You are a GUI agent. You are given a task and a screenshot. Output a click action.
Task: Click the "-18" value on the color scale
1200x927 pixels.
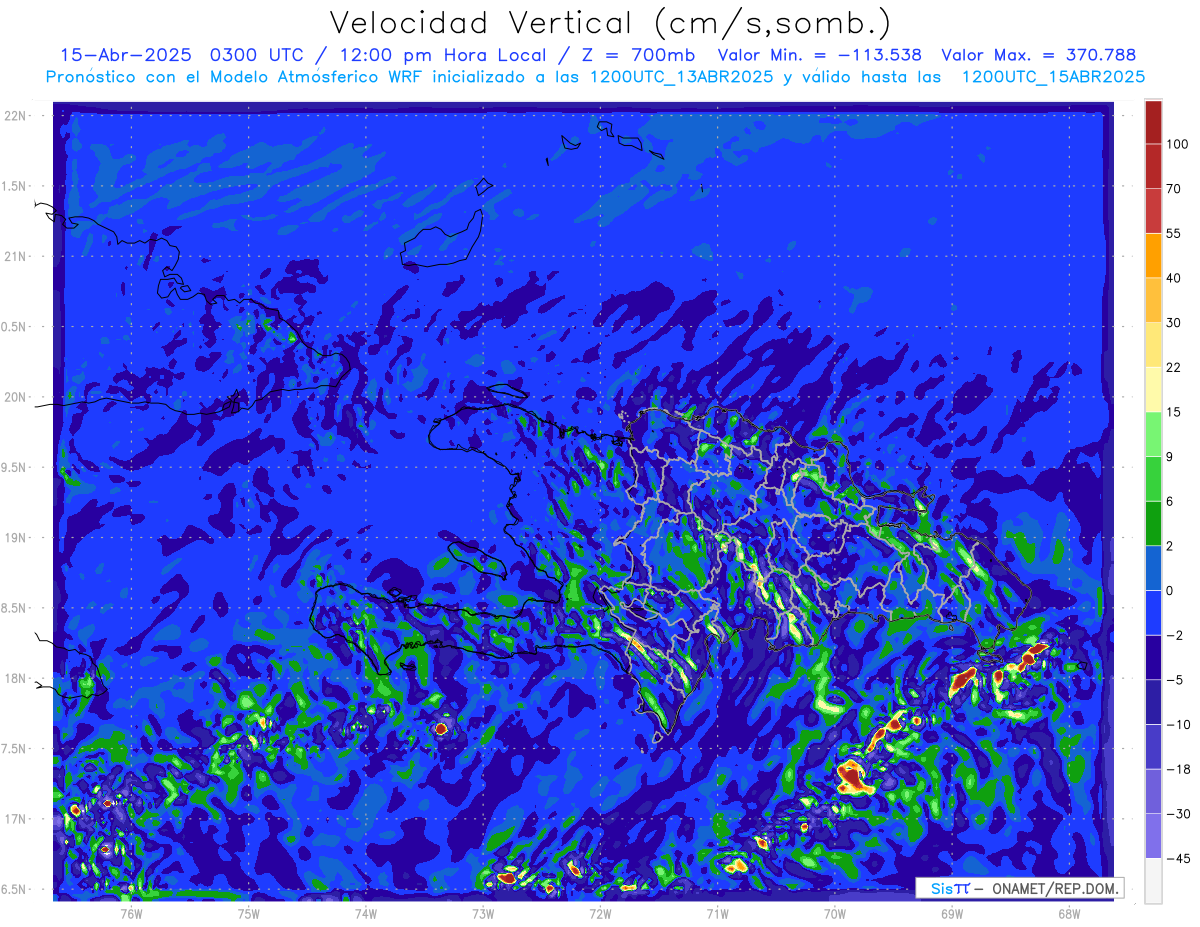[x=1177, y=769]
